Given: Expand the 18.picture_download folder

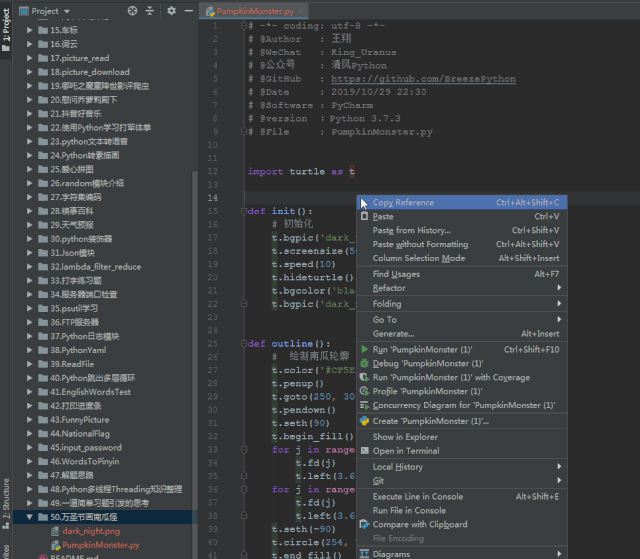Looking at the screenshot, I should point(29,72).
